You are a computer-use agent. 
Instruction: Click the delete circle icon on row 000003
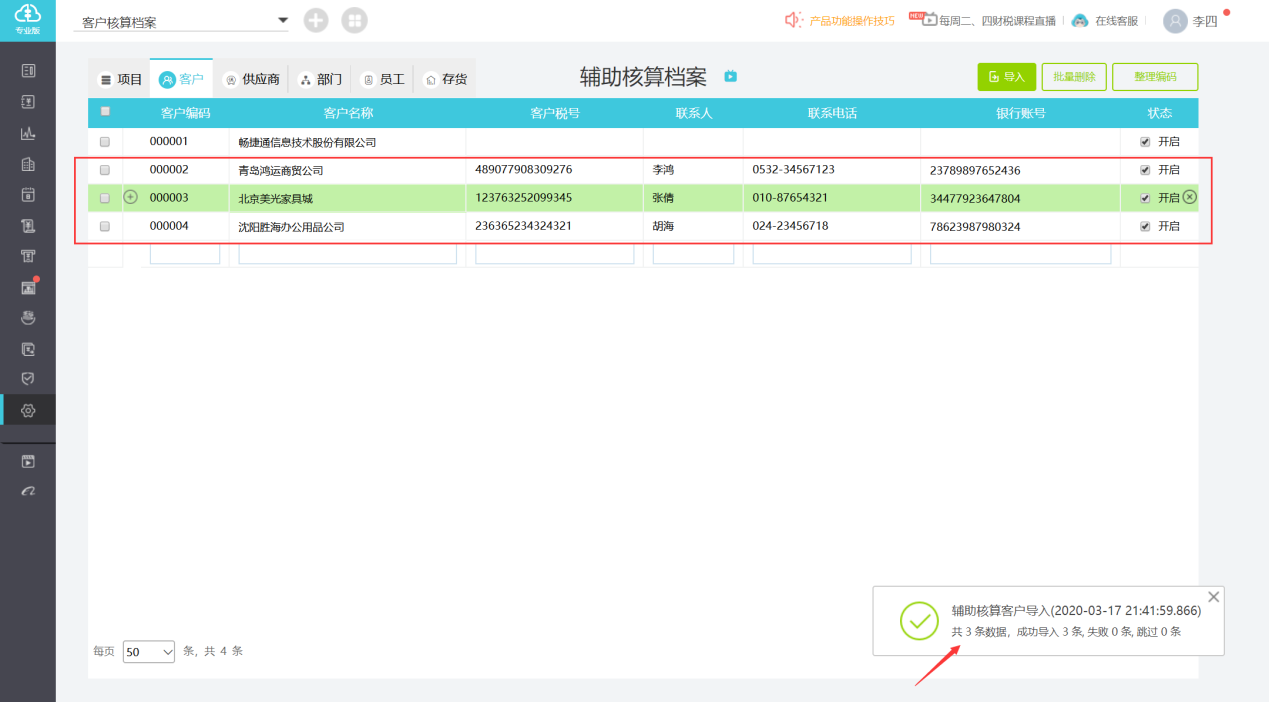click(1189, 197)
